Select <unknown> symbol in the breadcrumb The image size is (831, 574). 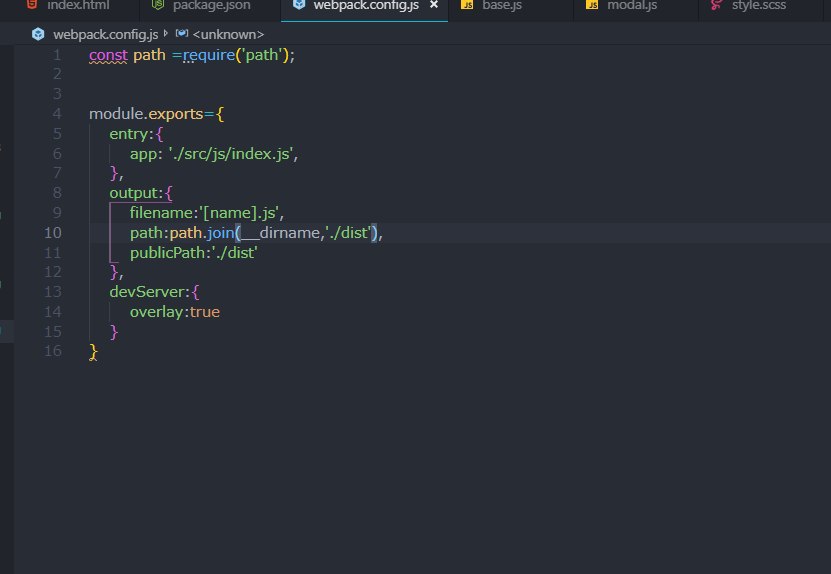[228, 34]
